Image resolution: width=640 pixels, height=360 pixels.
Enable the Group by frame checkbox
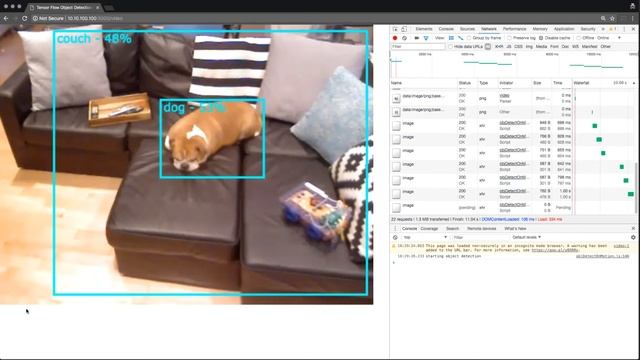[469, 38]
